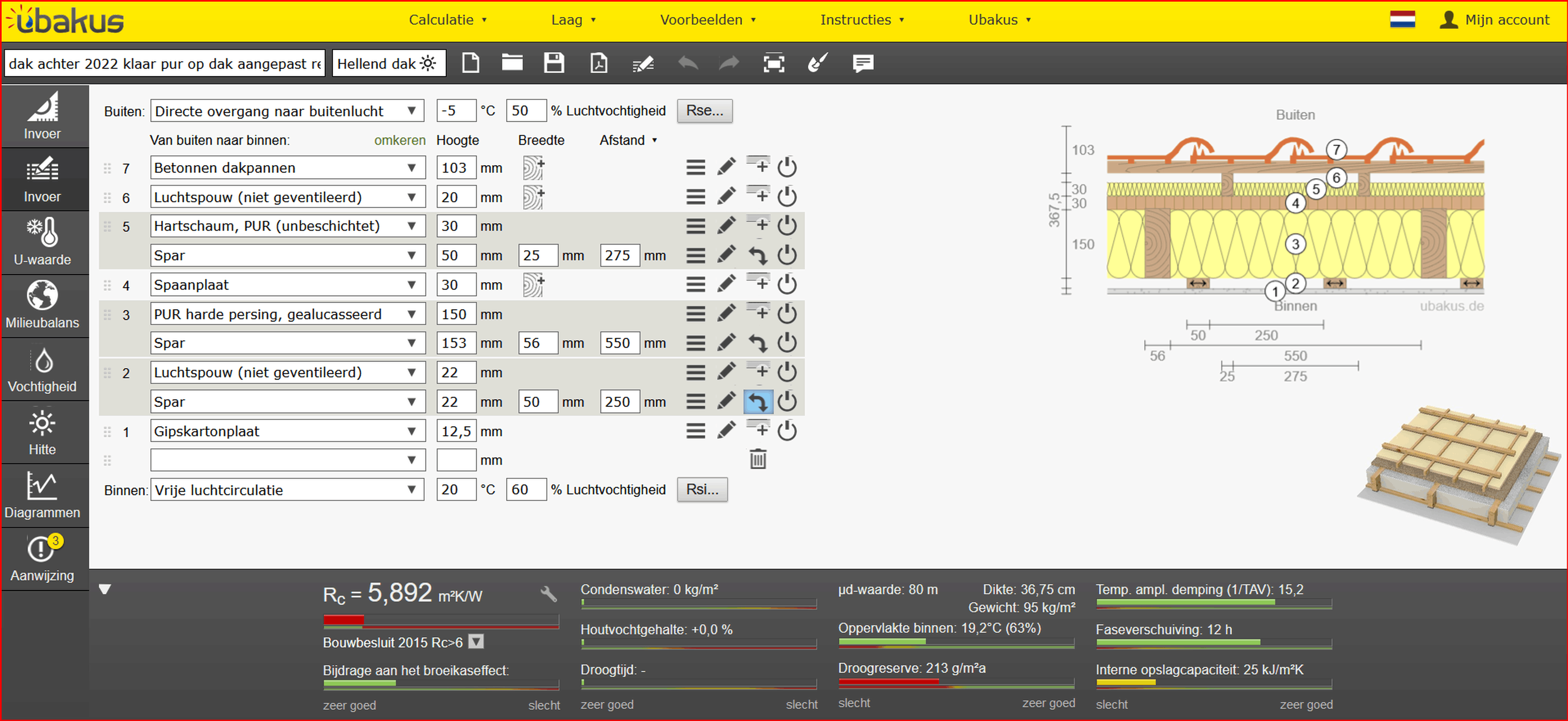
Task: Open the Bouwbesluit 2015 Rc>6 dropdown
Action: pyautogui.click(x=477, y=642)
